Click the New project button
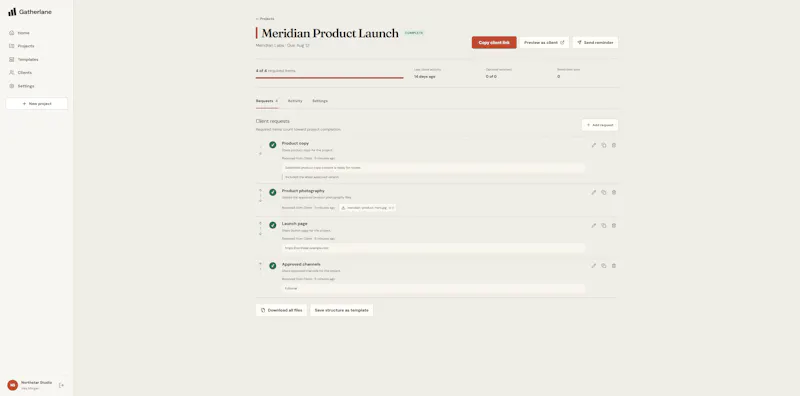This screenshot has height=396, width=800. point(37,104)
